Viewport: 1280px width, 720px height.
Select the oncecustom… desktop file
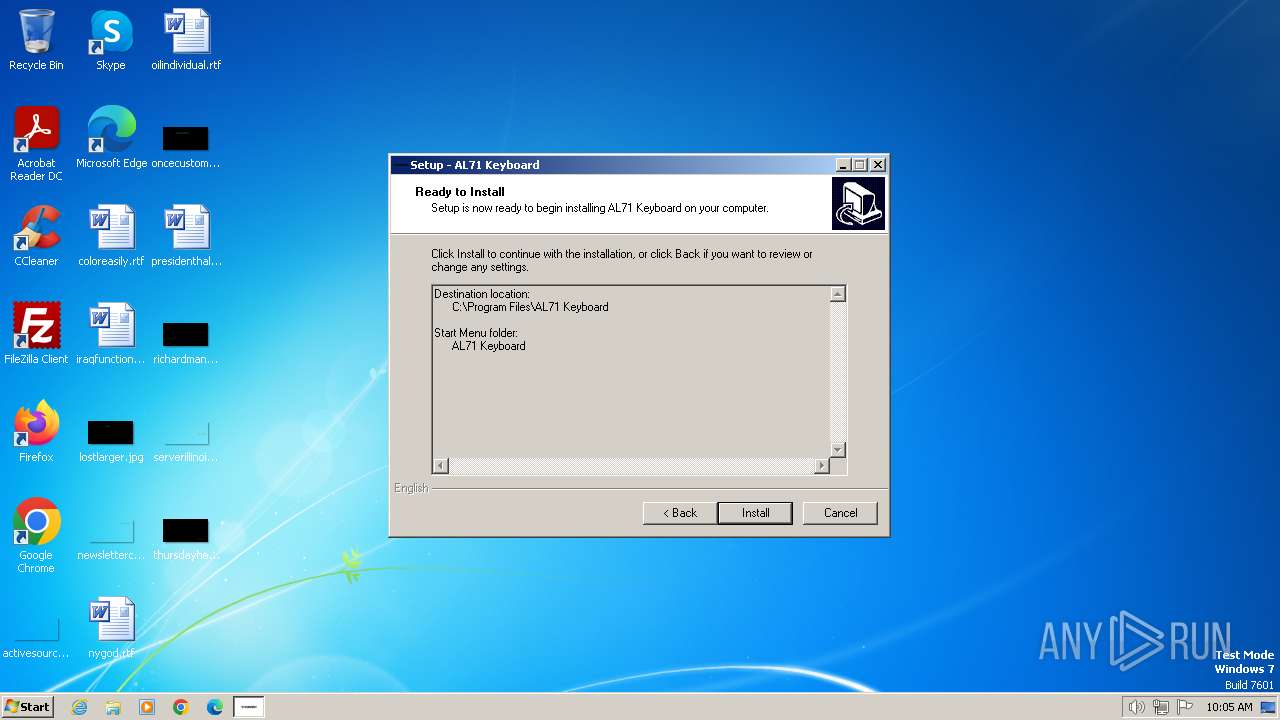point(186,146)
